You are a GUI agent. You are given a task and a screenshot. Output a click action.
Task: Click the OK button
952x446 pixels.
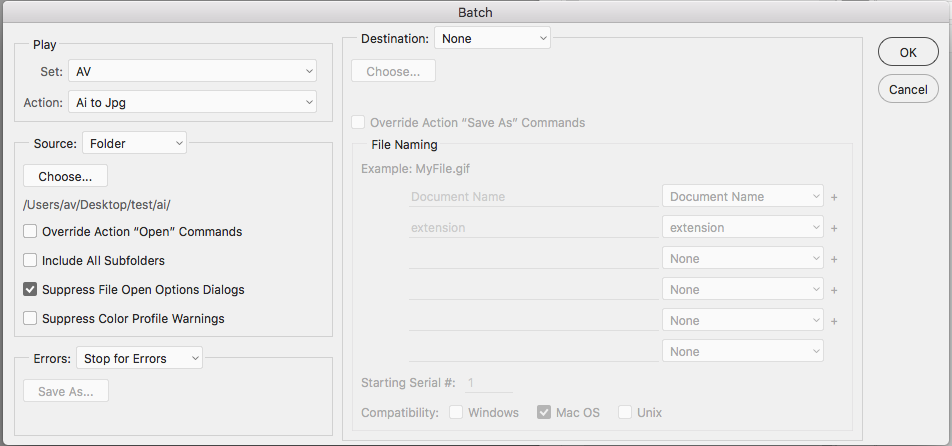pos(907,53)
